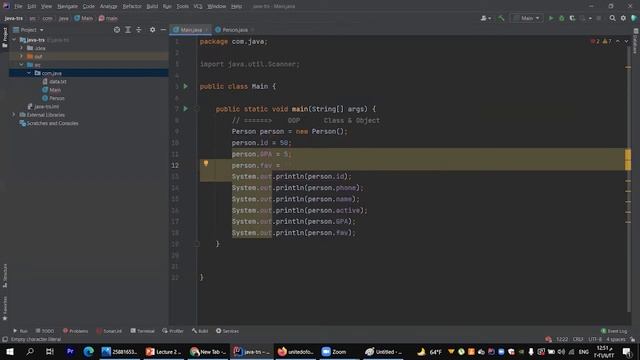Open more run actions dropdown arrow
The height and width of the screenshot is (360, 640).
tap(590, 18)
